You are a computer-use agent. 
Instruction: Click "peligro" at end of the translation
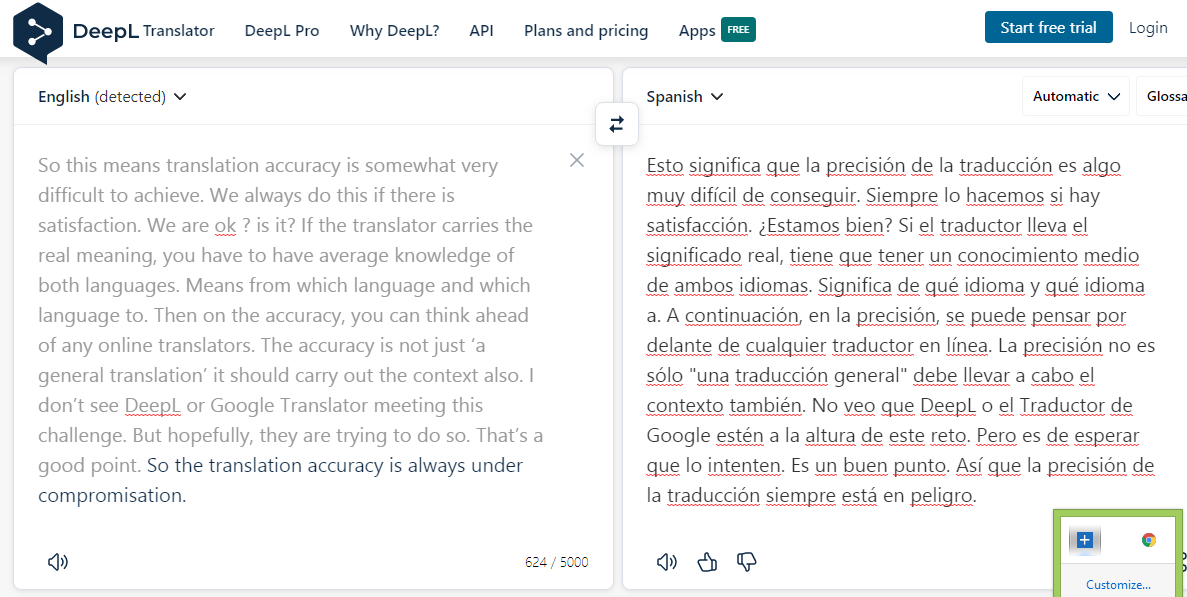click(x=942, y=496)
